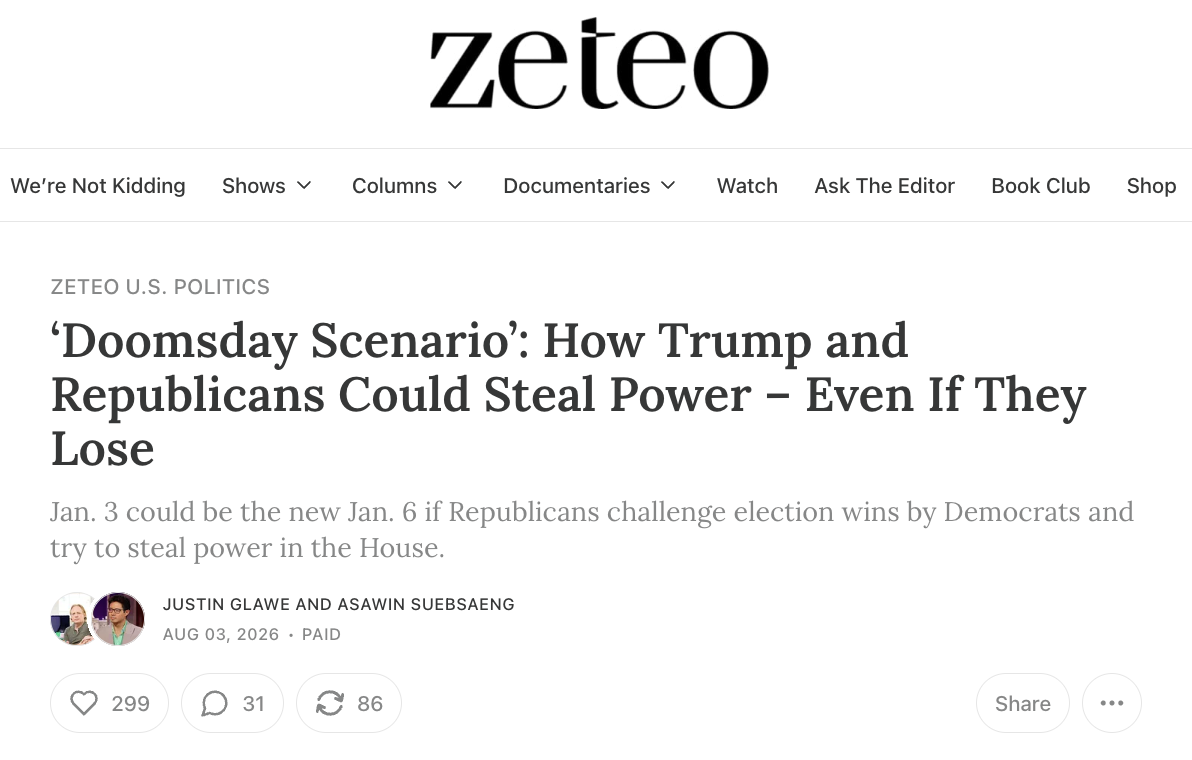Viewport: 1192px width, 760px height.
Task: Expand the Shows dropdown menu
Action: click(x=267, y=185)
